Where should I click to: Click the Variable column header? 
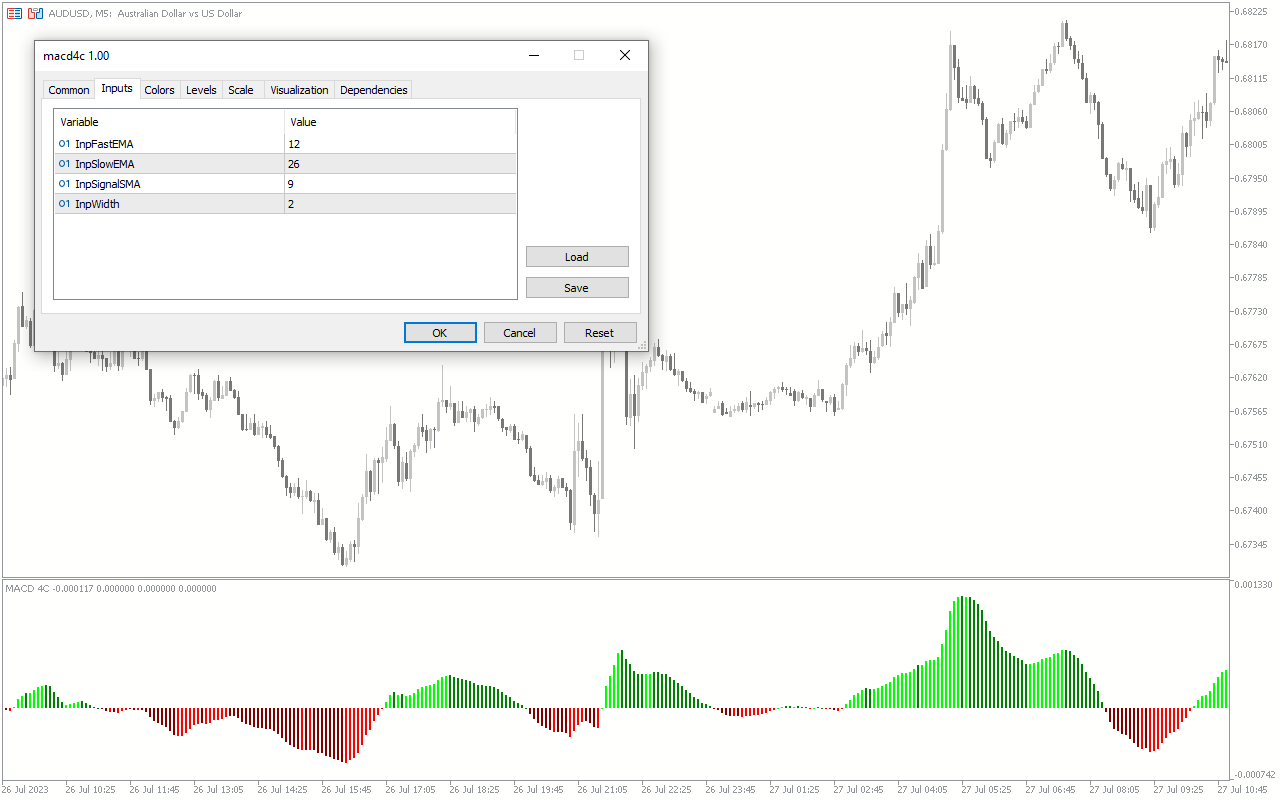point(170,122)
